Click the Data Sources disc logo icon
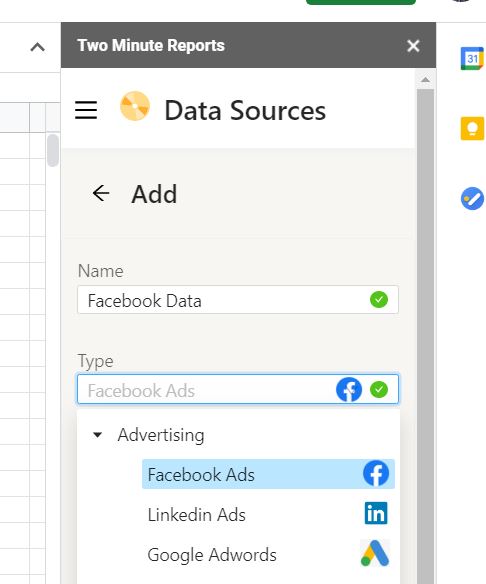 135,106
